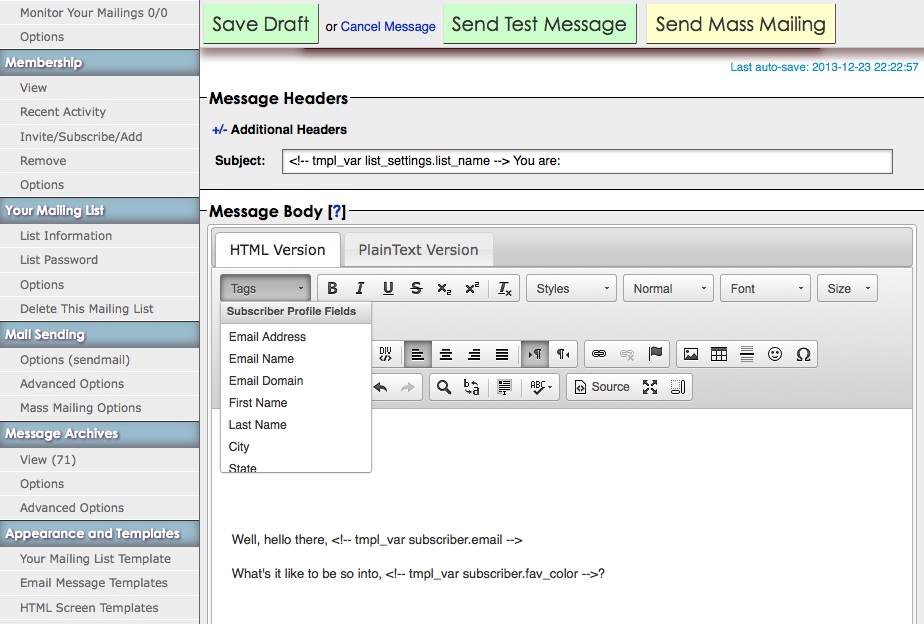Open the Font dropdown

765,288
